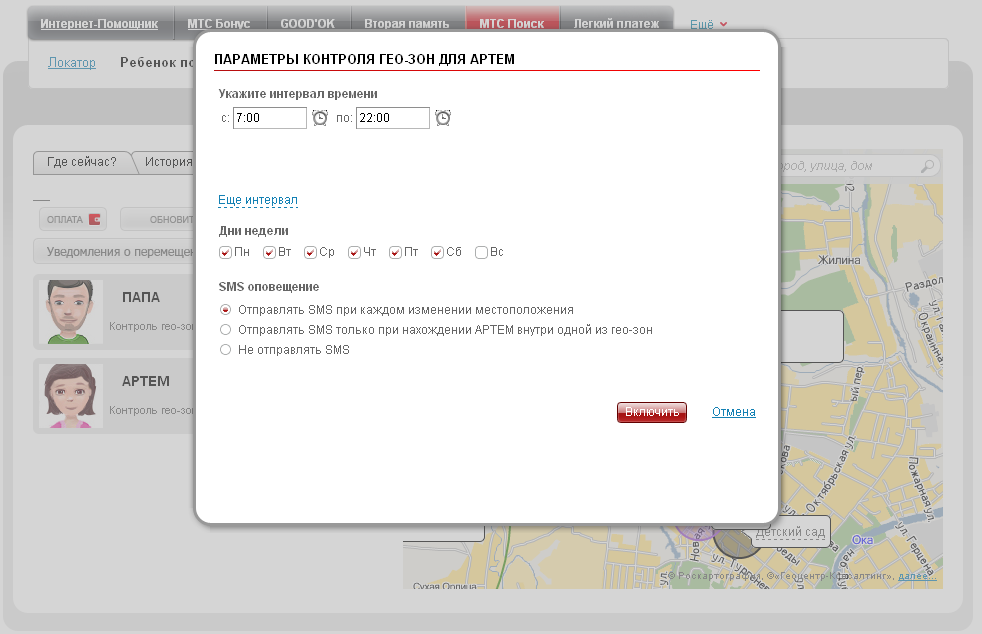
Task: Select SMS only inside geo-zone radio option
Action: [x=225, y=330]
